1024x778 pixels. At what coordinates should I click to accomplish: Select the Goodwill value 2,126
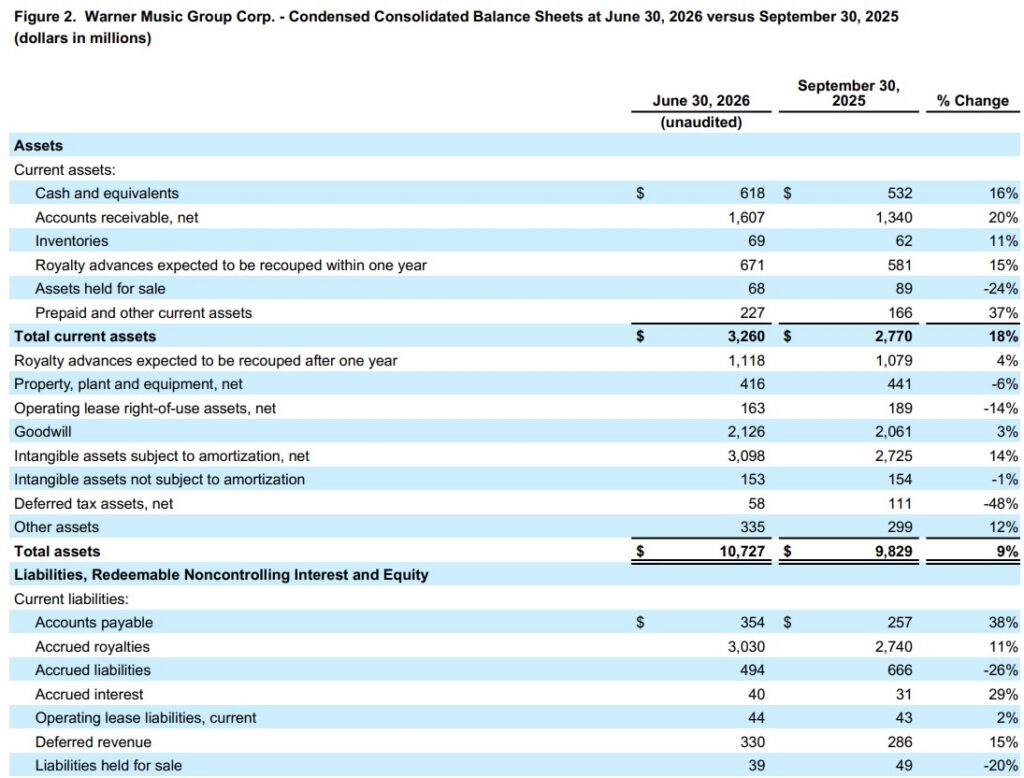point(746,432)
